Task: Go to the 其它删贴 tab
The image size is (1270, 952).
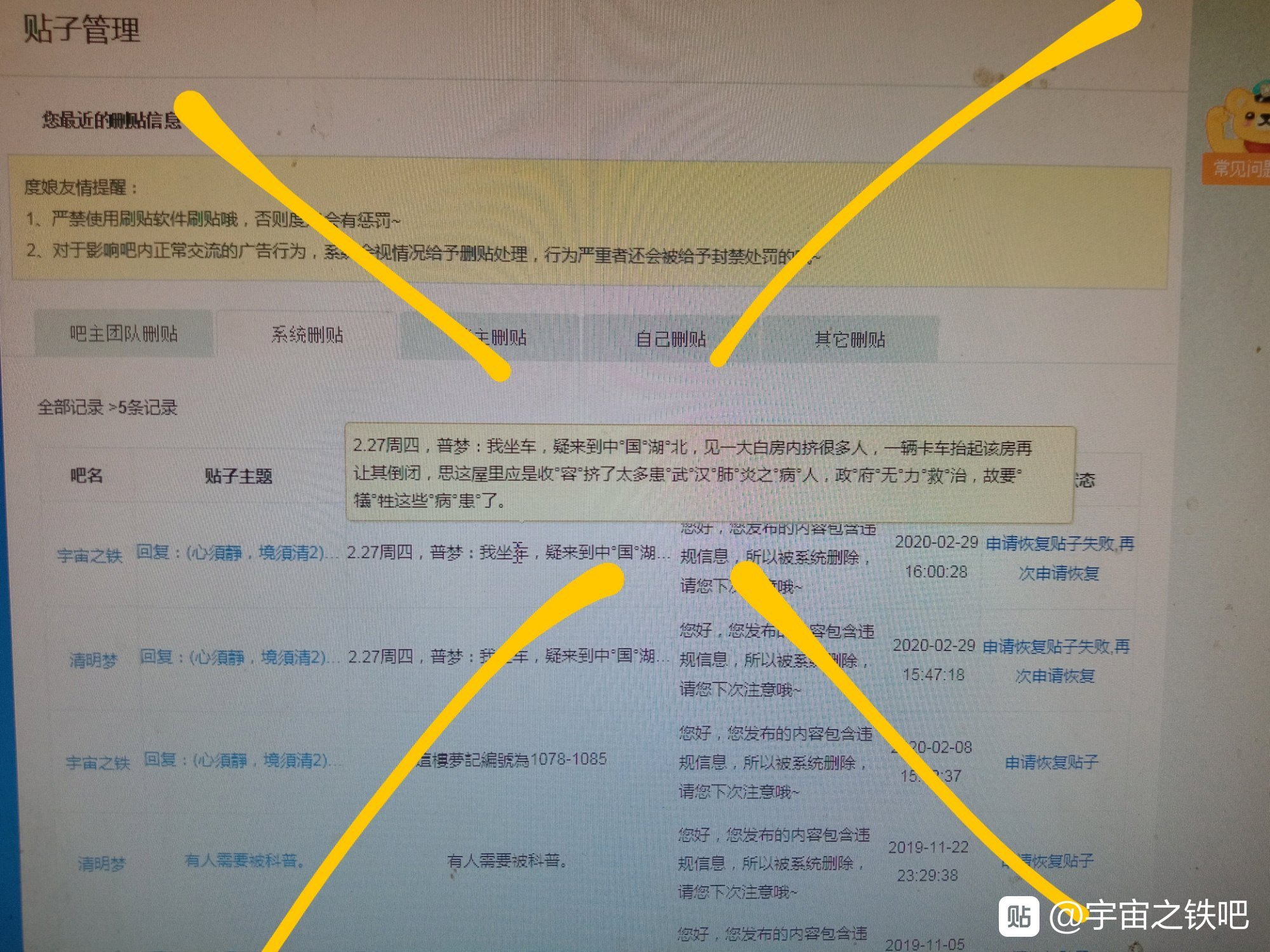Action: point(850,340)
